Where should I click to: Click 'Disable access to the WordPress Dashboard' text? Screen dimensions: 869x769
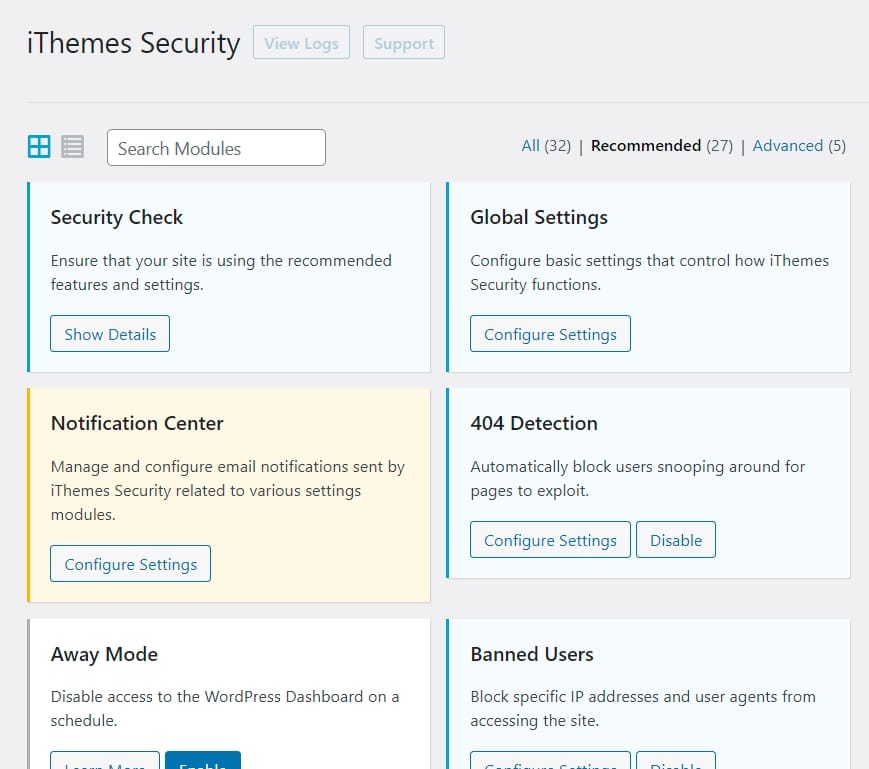(x=224, y=708)
